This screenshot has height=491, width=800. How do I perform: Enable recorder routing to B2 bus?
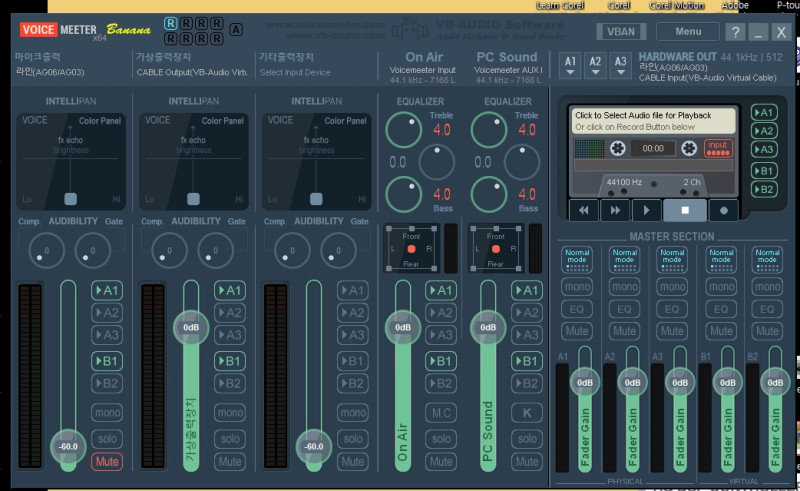[764, 189]
